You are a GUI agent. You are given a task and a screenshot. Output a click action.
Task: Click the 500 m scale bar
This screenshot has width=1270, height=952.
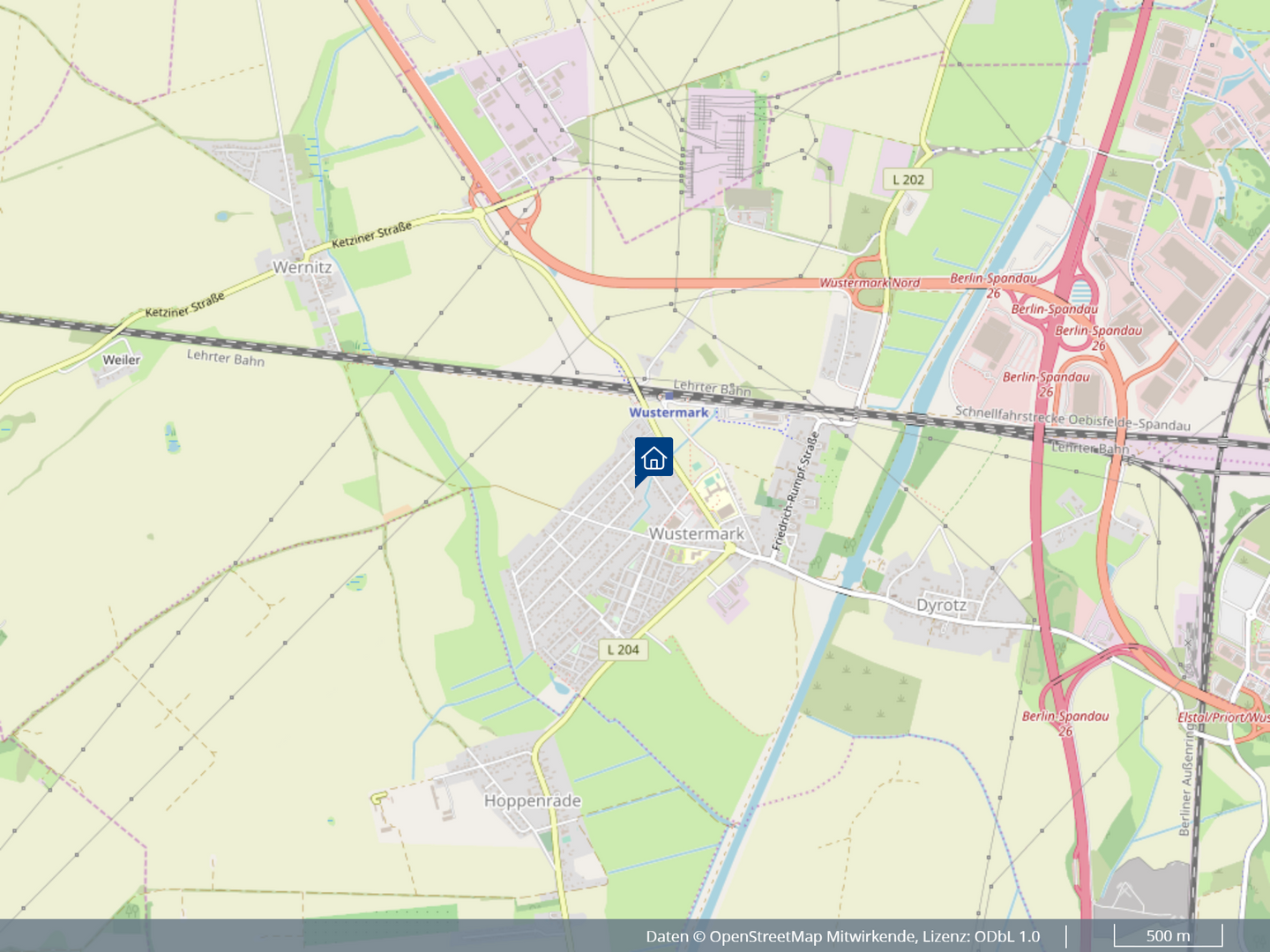point(1168,936)
